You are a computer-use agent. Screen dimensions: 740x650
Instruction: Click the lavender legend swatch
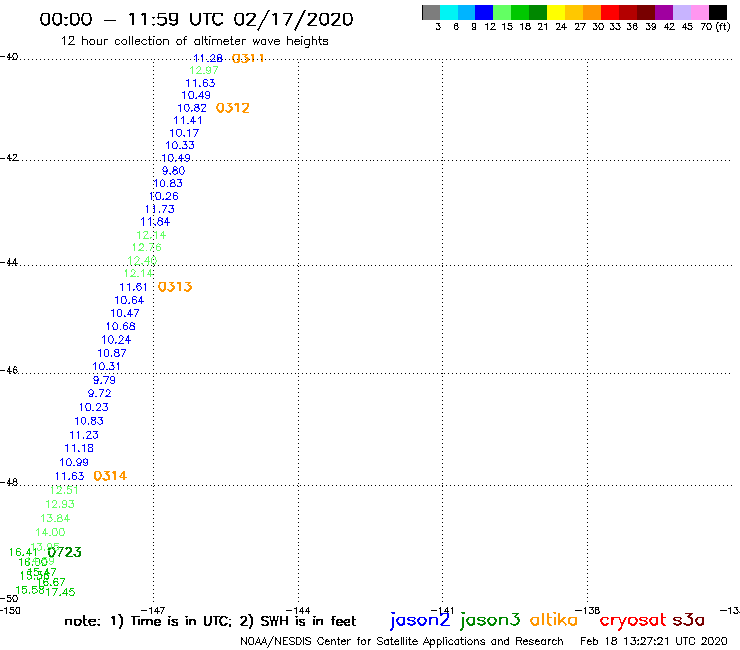pyautogui.click(x=682, y=12)
